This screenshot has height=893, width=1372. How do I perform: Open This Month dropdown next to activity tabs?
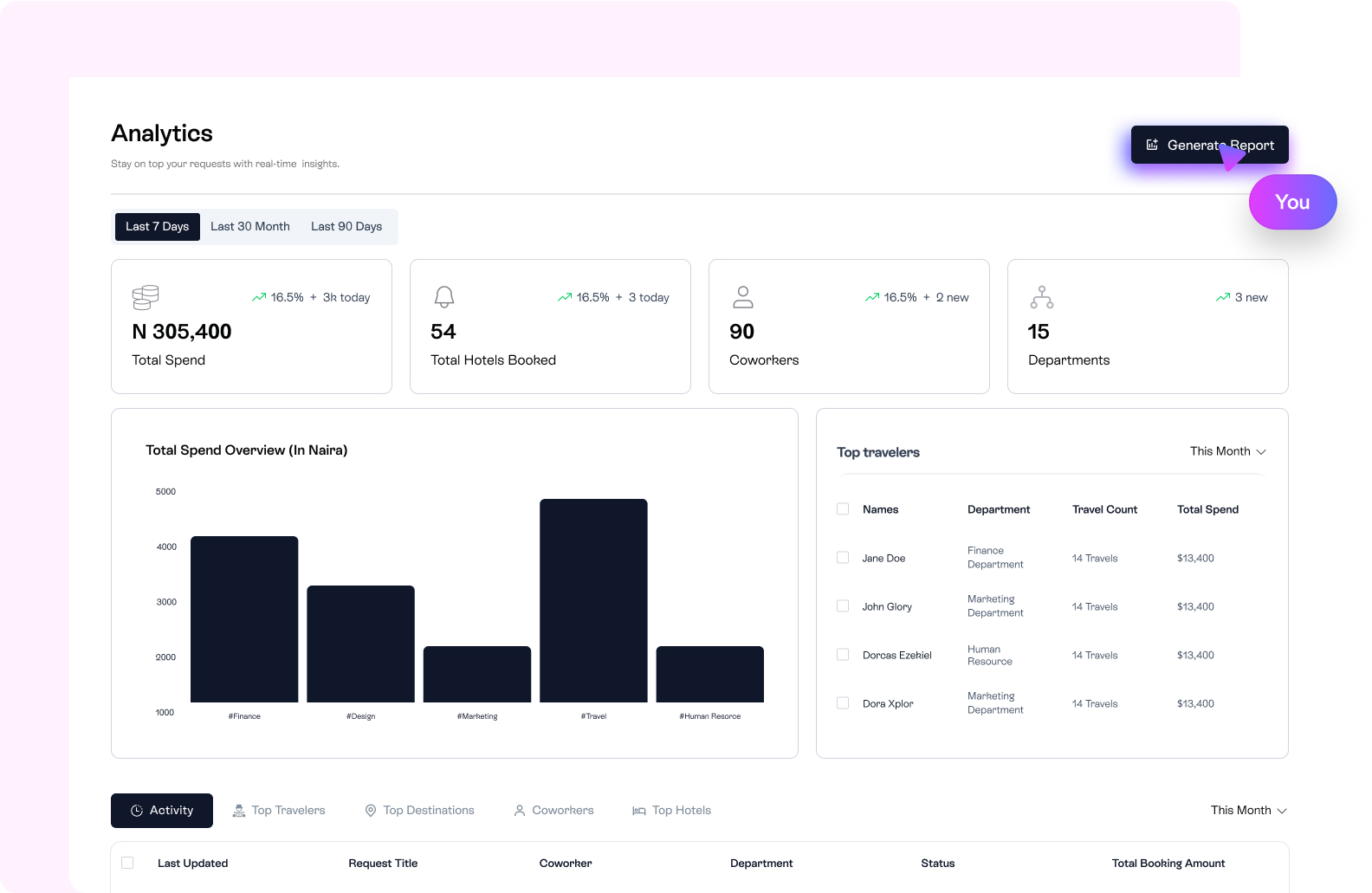point(1248,811)
